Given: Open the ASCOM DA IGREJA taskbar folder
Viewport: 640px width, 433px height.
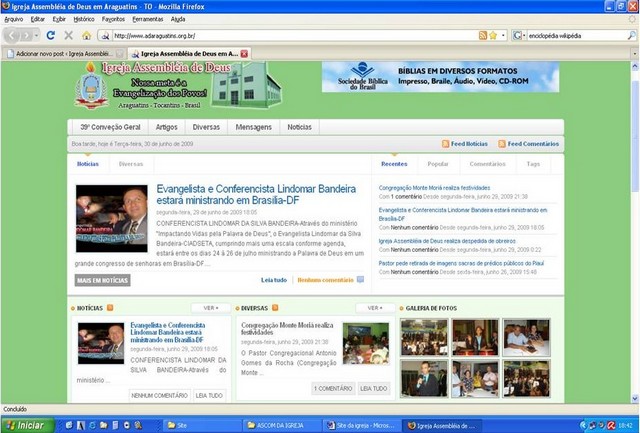Looking at the screenshot, I should coord(282,426).
